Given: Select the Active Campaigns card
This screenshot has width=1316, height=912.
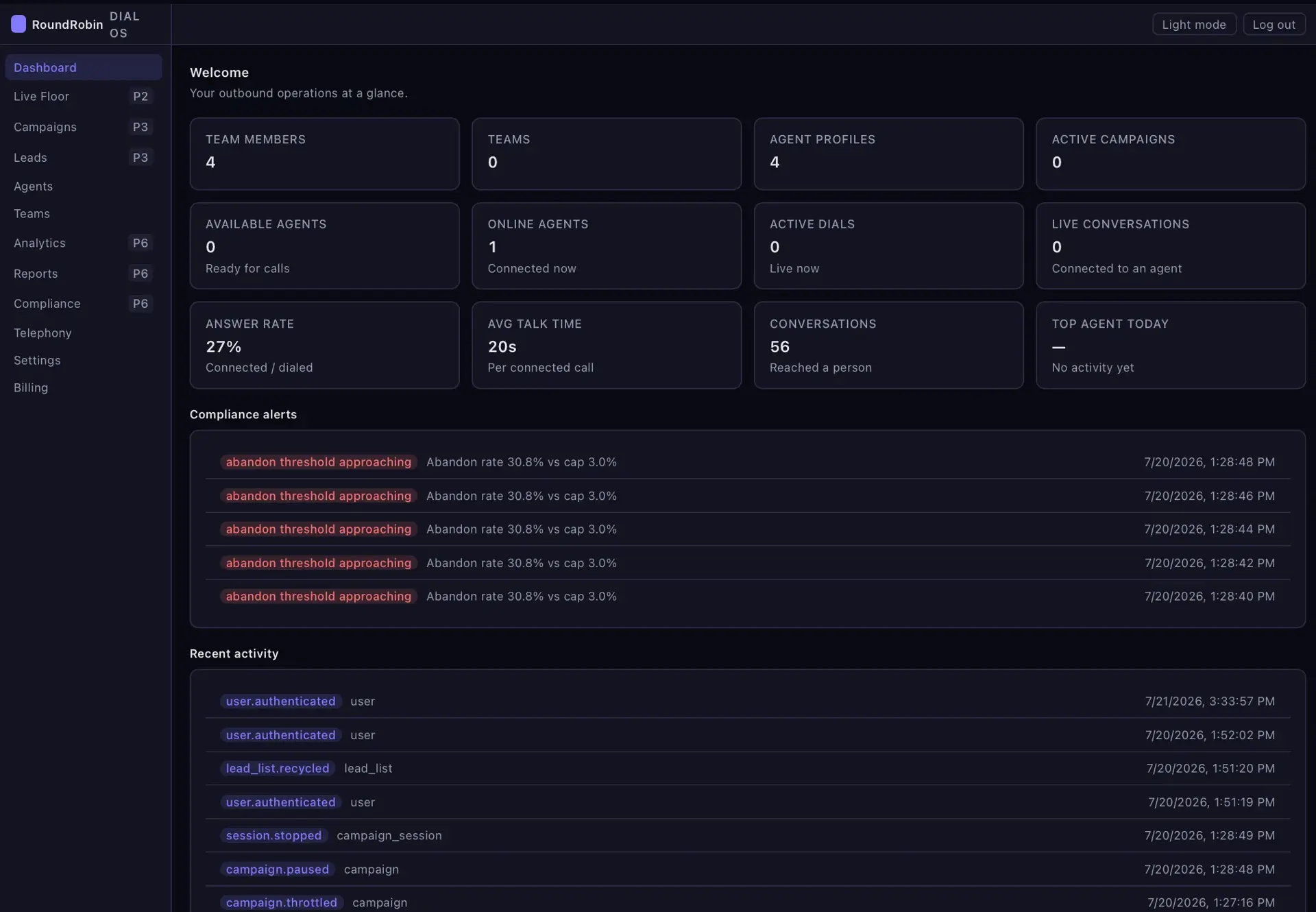Looking at the screenshot, I should (x=1170, y=154).
